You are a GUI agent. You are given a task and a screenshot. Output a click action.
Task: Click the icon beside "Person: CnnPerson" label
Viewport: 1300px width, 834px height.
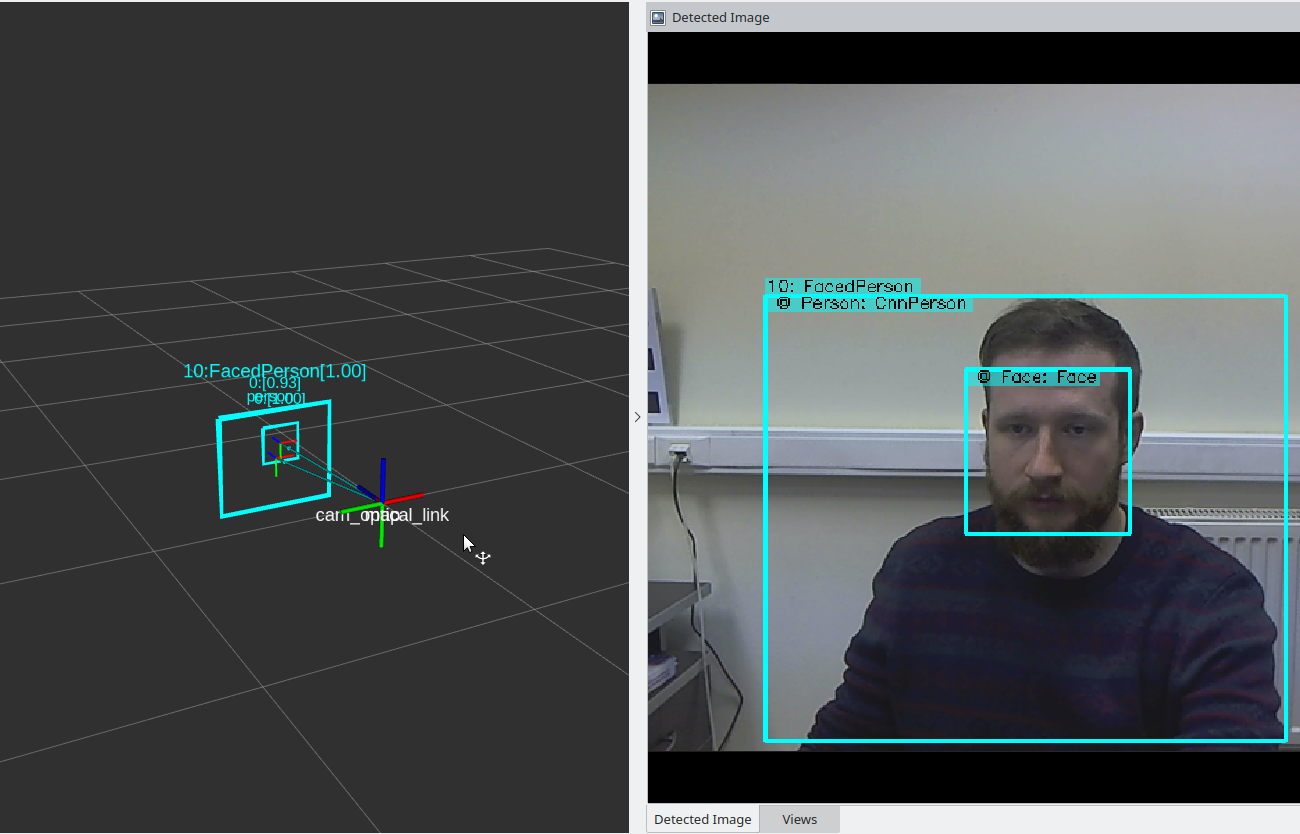784,303
